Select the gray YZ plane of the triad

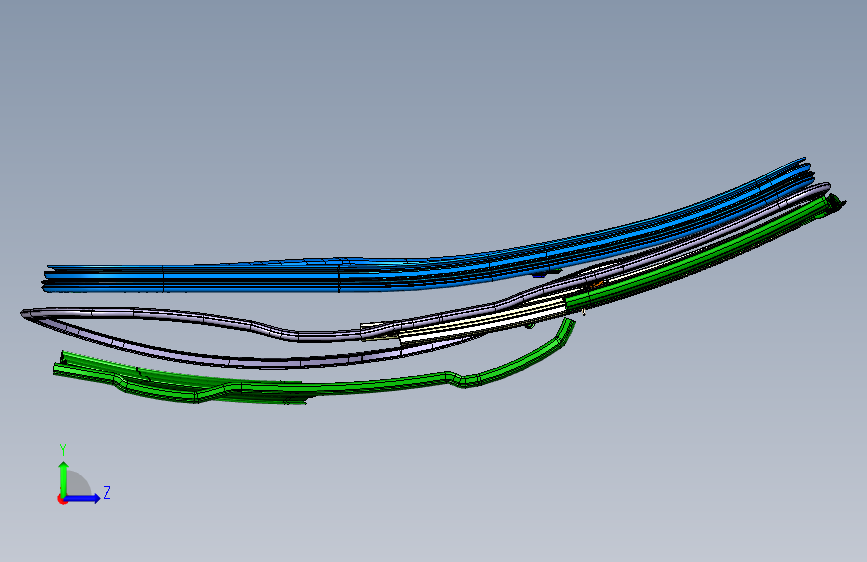click(x=79, y=485)
